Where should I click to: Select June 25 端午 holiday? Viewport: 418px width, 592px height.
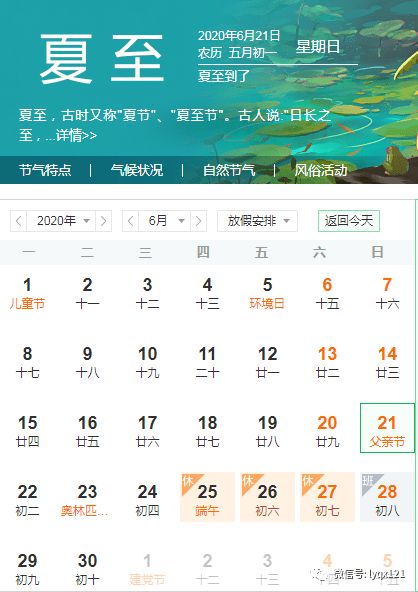click(x=207, y=497)
